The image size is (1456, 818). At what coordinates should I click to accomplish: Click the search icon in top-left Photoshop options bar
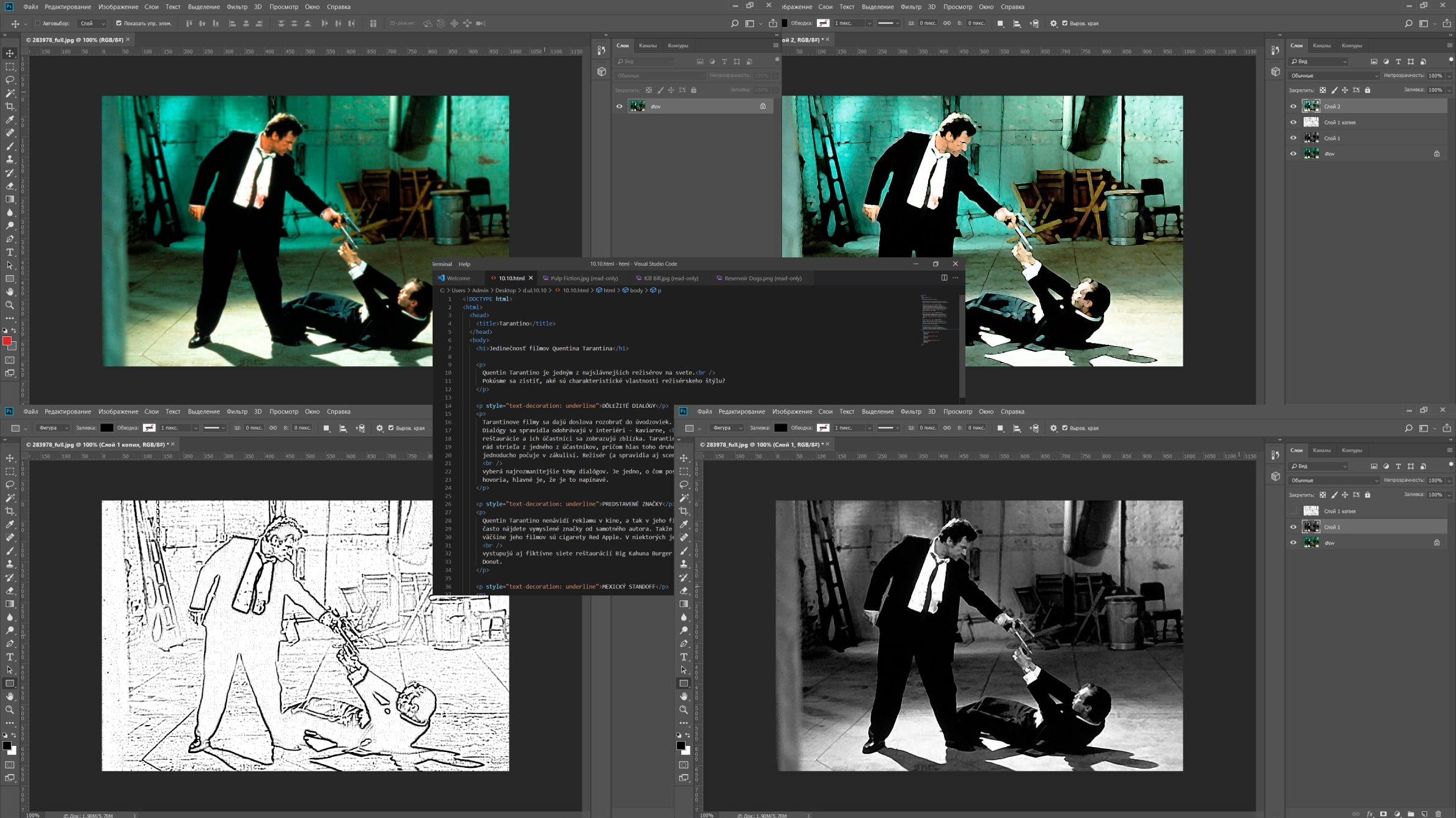tap(734, 23)
